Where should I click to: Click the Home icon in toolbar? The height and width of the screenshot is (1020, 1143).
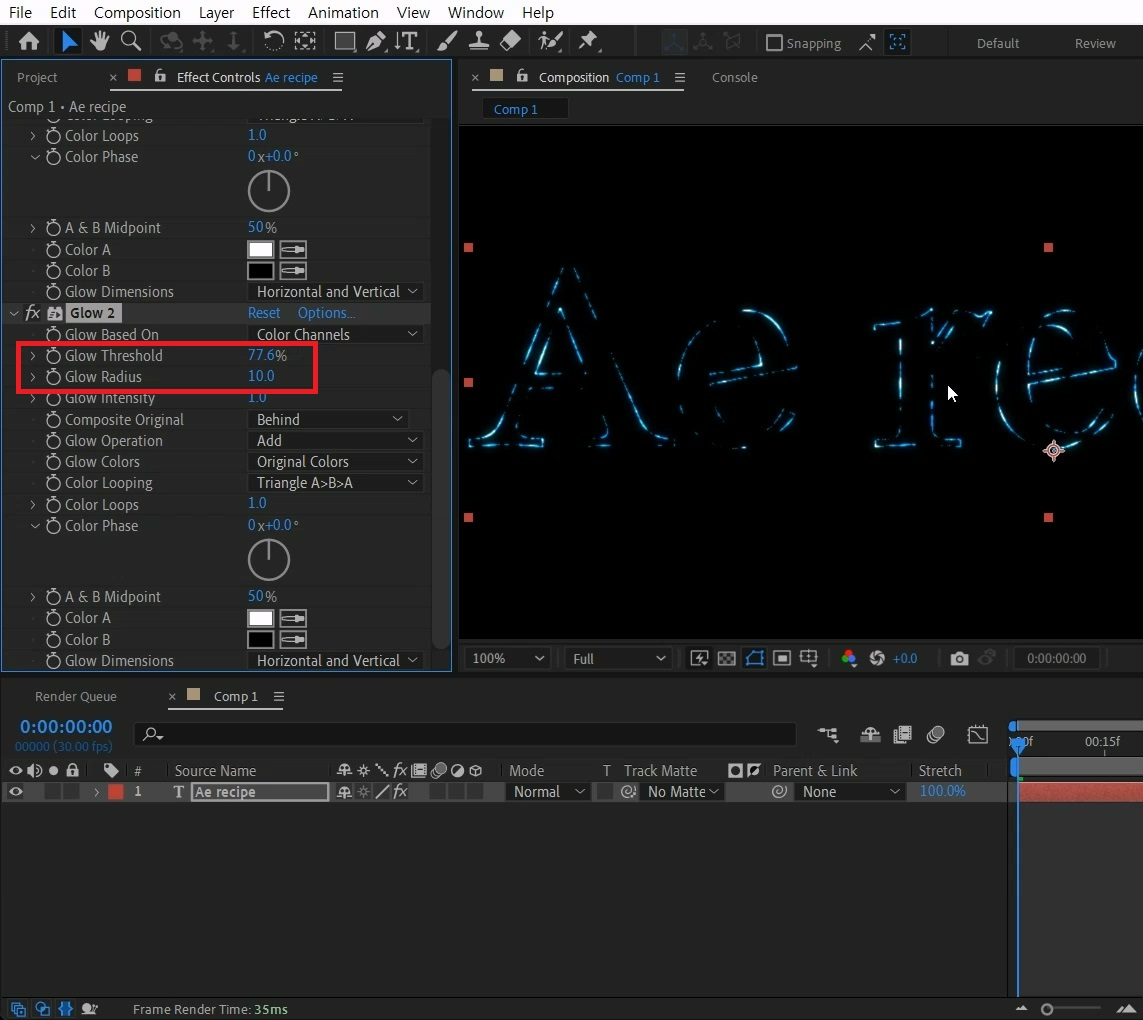[28, 42]
